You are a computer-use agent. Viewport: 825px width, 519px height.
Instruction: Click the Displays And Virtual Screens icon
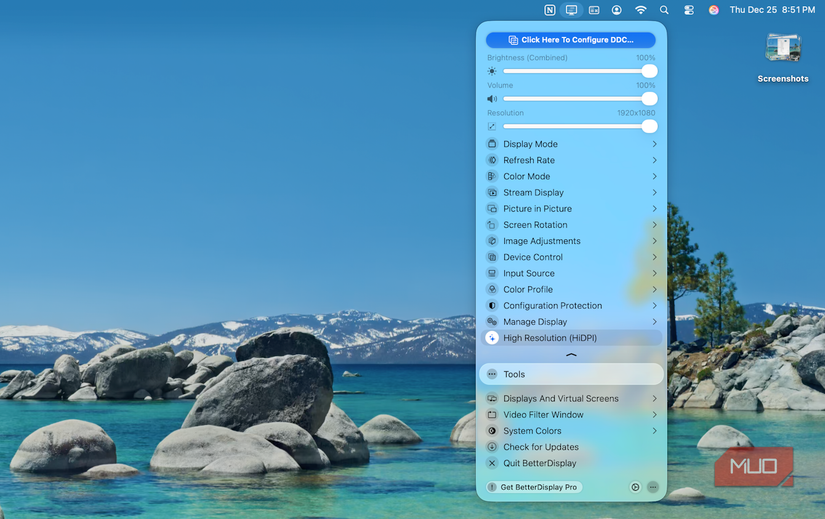[492, 398]
